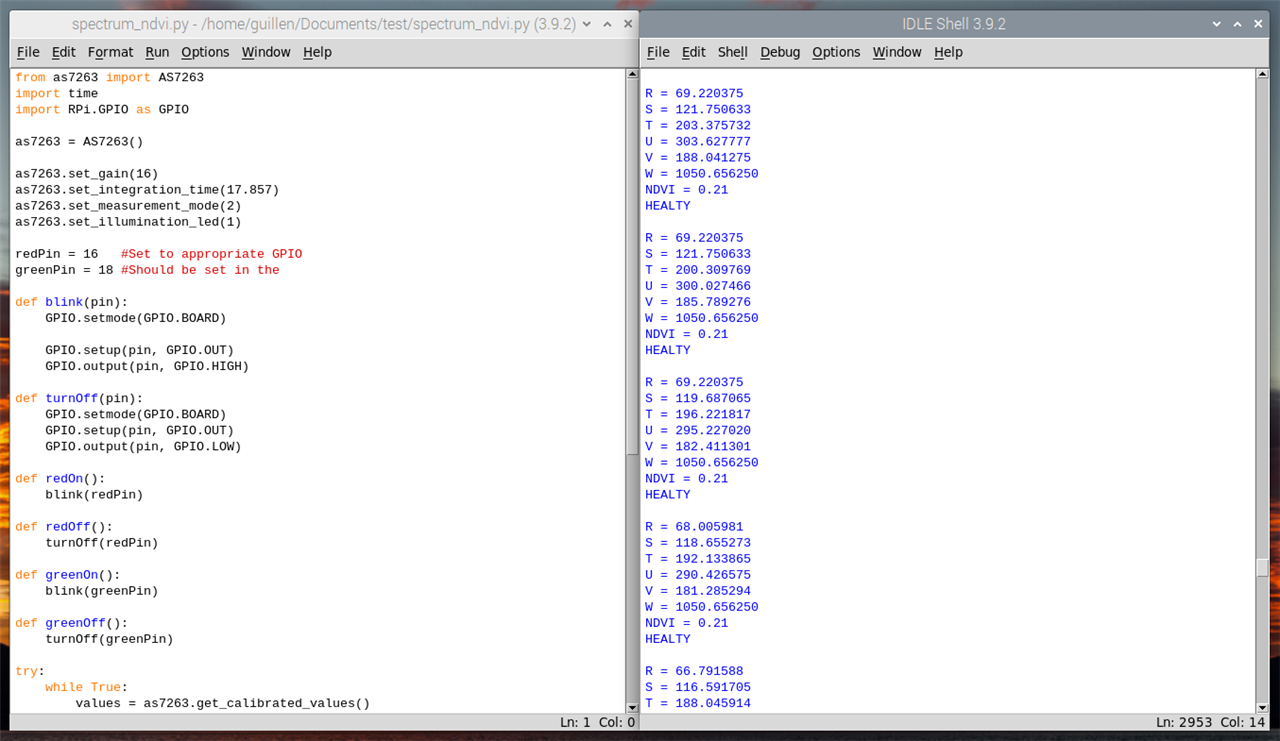Click shell output 'U = 303.627777'
Image resolution: width=1280 pixels, height=741 pixels.
tap(698, 141)
